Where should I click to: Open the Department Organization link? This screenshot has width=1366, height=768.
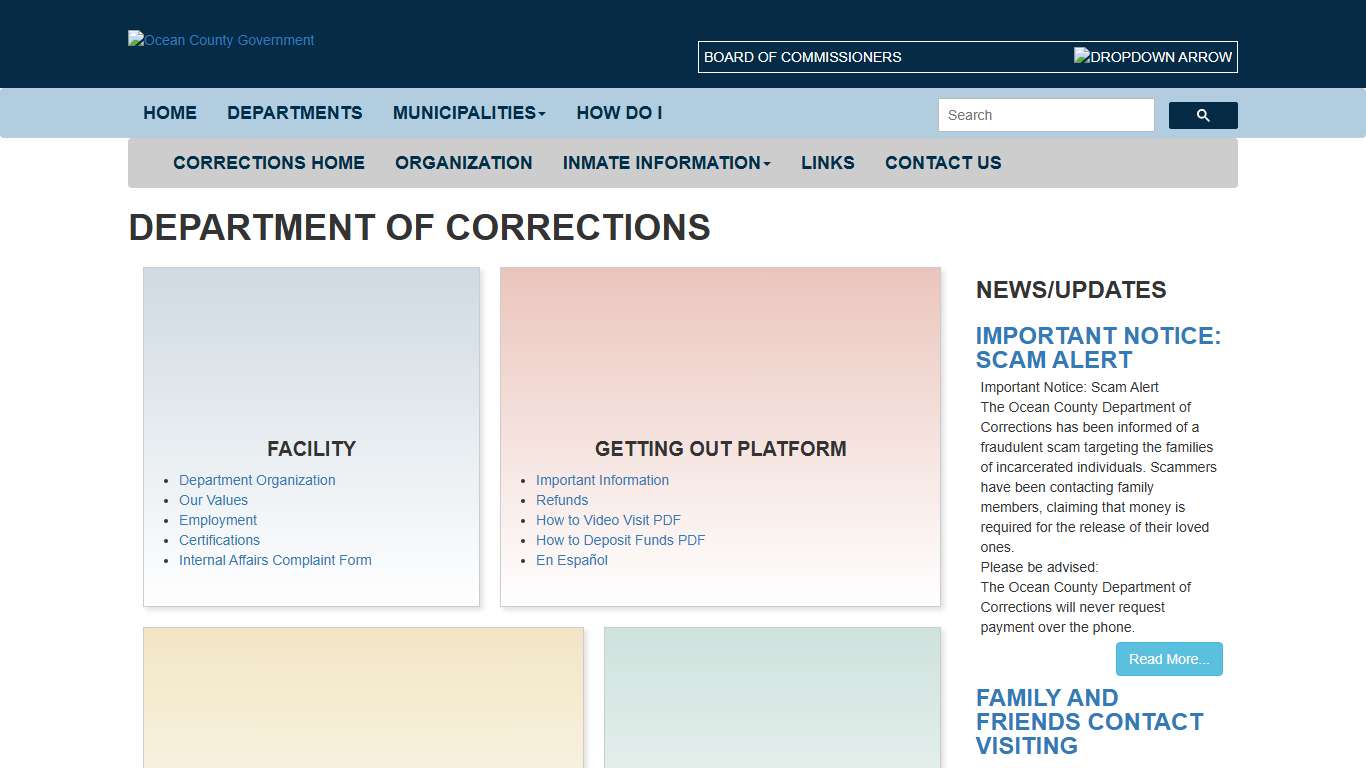pyautogui.click(x=257, y=480)
